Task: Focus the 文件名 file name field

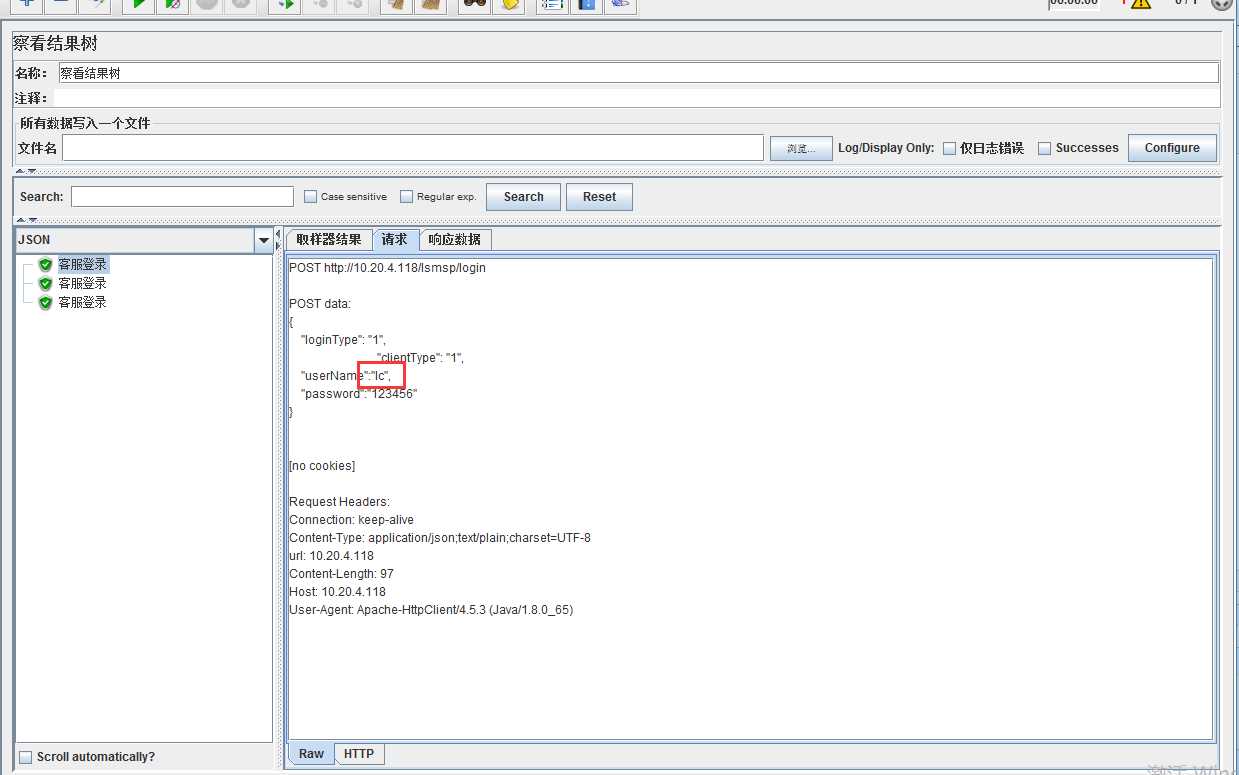Action: point(413,148)
